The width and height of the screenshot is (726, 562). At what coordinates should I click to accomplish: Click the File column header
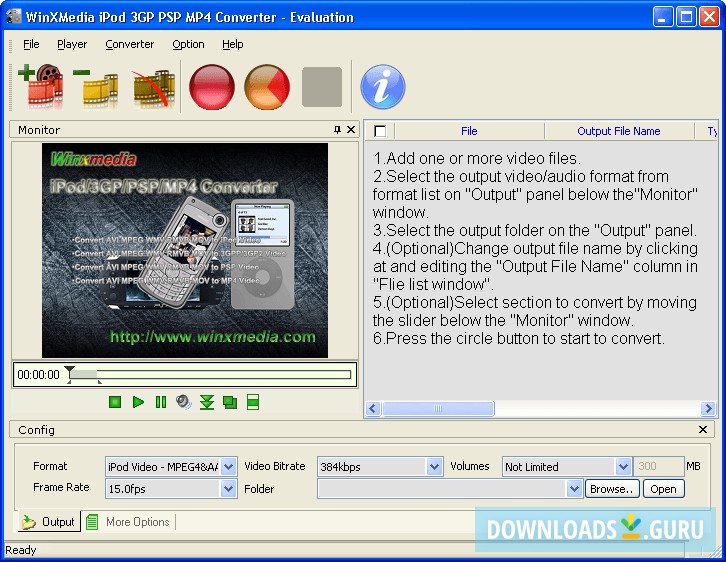click(469, 131)
